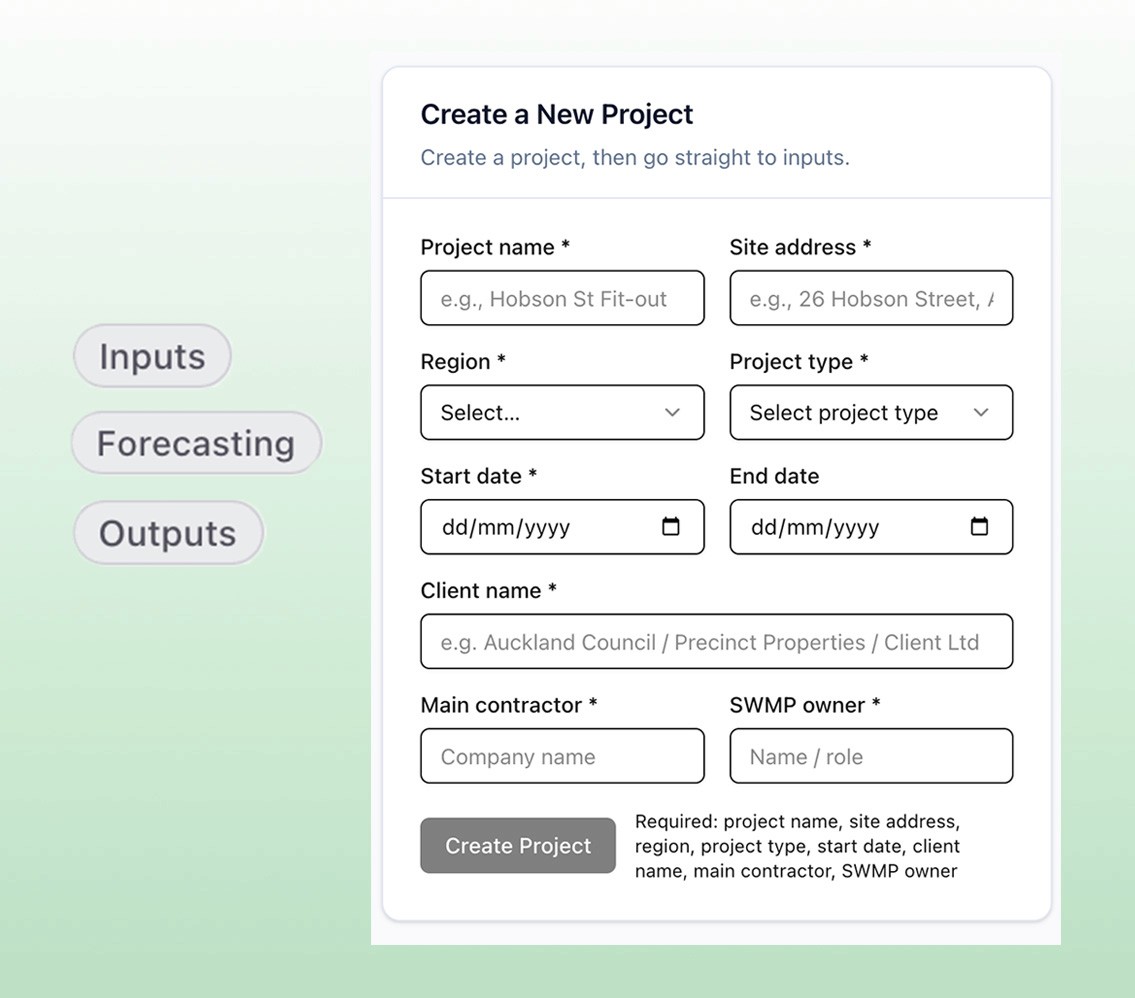The image size is (1135, 998).
Task: Click the SWMP owner name field
Action: point(870,756)
